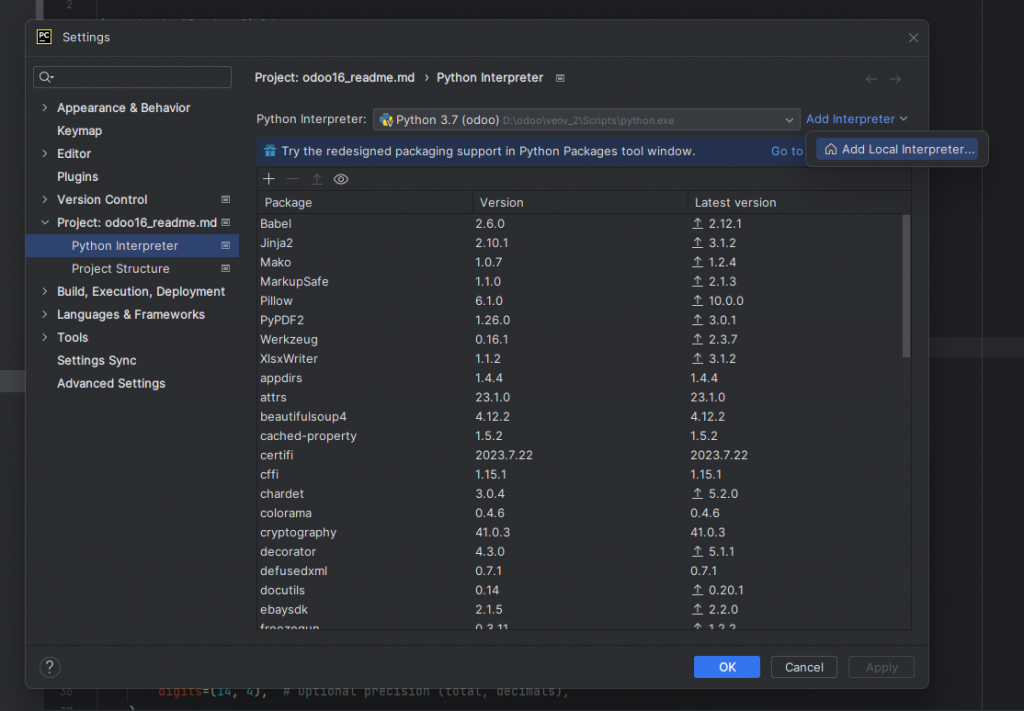The image size is (1024, 711).
Task: Click the upgrade package arrow icon
Action: [x=317, y=179]
